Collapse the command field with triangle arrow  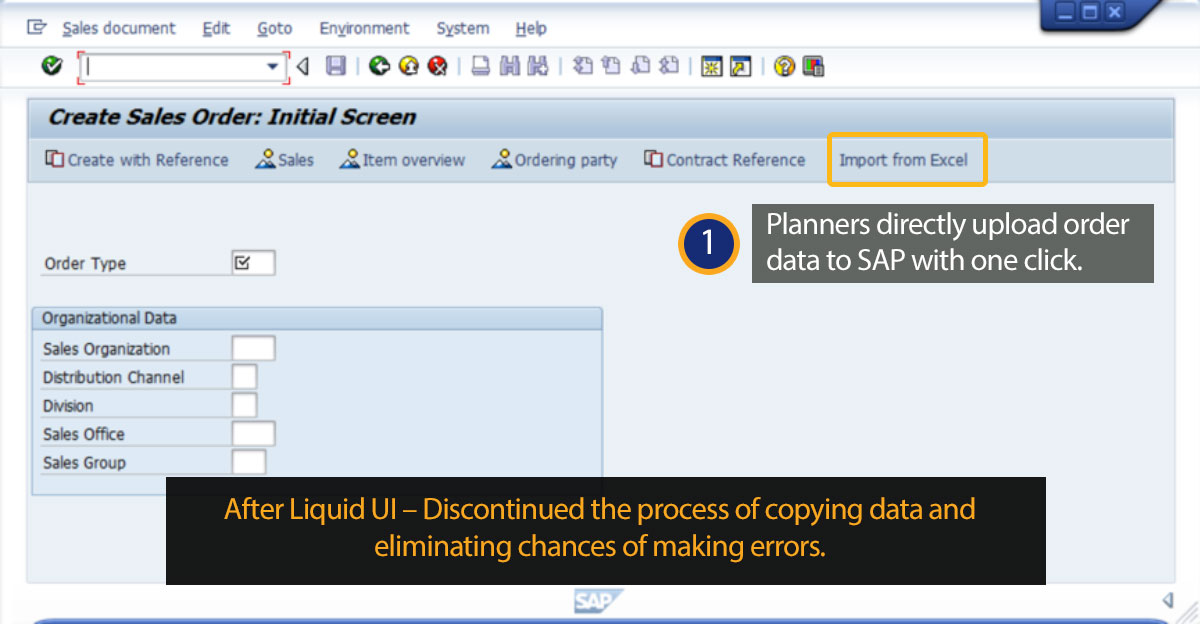pos(303,66)
